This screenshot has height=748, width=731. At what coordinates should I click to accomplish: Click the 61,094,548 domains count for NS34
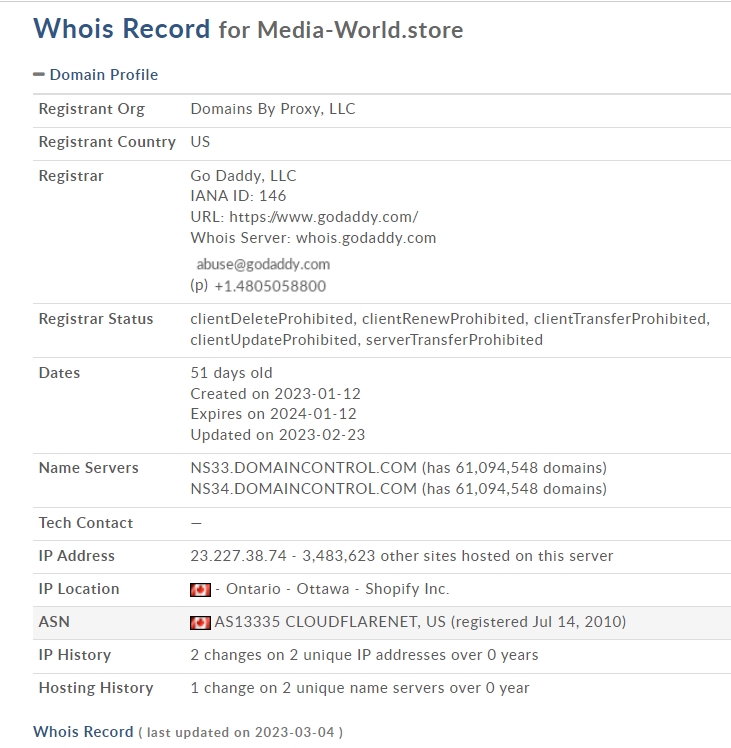pyautogui.click(x=514, y=488)
